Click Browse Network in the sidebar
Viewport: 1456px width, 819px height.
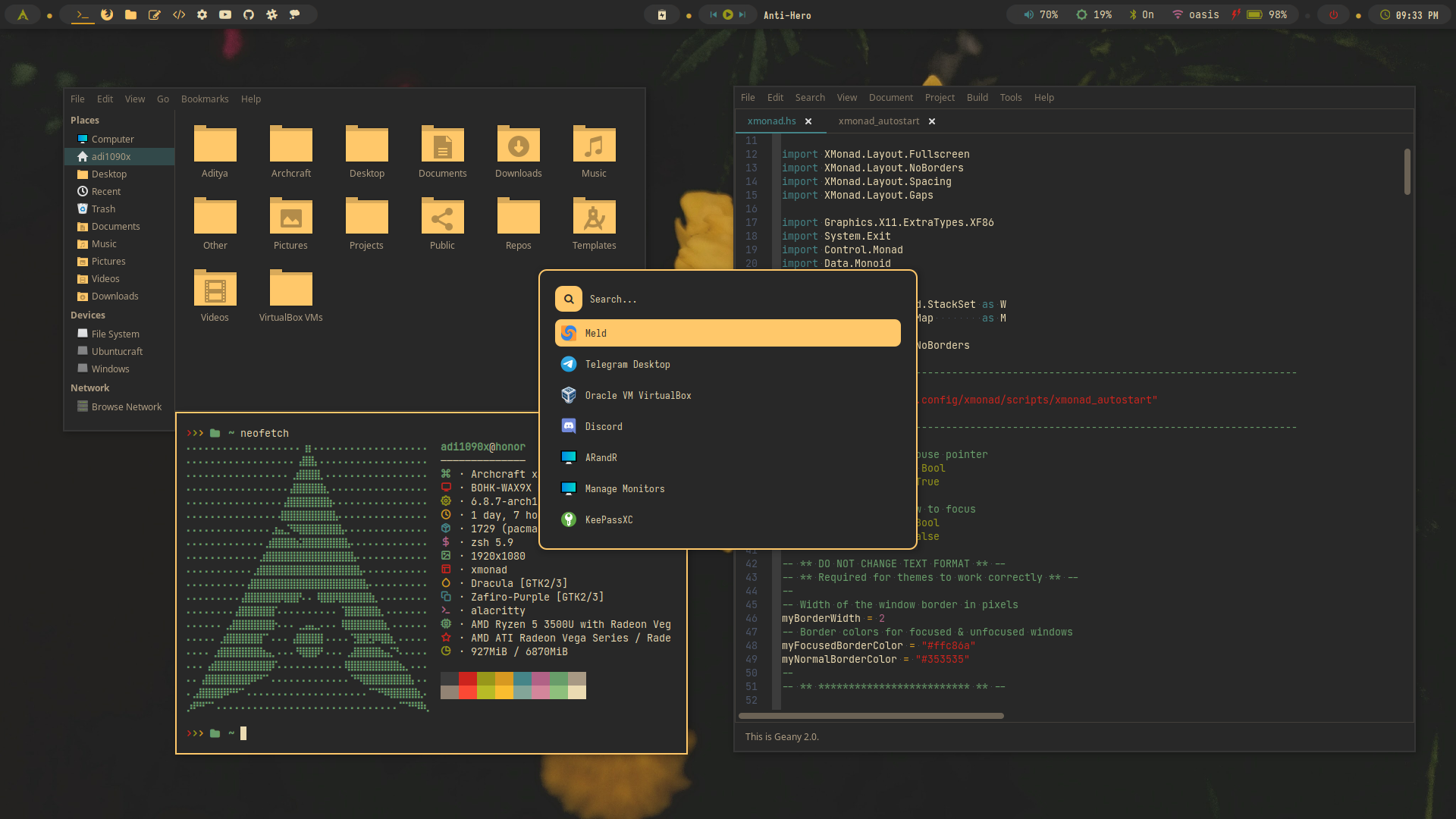coord(126,406)
